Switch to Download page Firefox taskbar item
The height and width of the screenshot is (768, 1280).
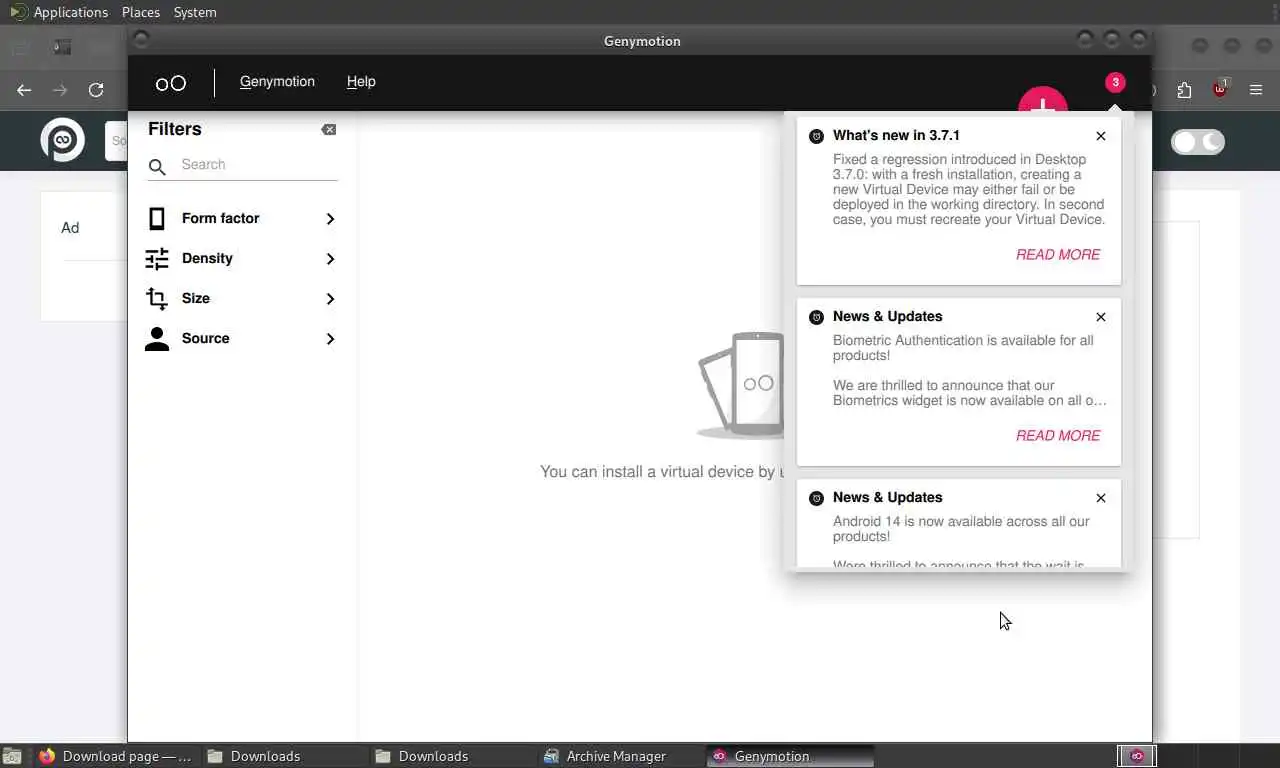116,756
